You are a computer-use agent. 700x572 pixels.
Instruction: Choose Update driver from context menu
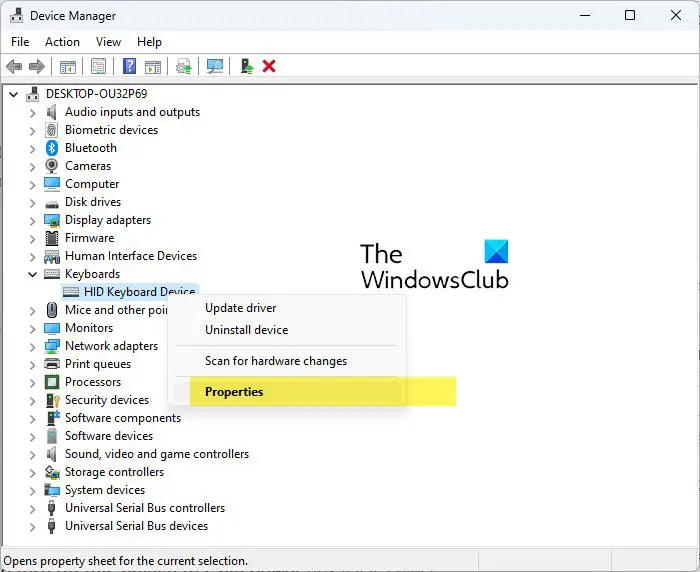pyautogui.click(x=287, y=308)
